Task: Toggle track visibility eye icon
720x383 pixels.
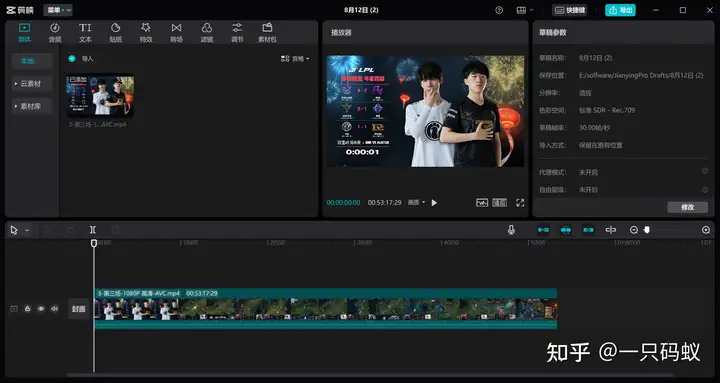Action: [x=41, y=309]
